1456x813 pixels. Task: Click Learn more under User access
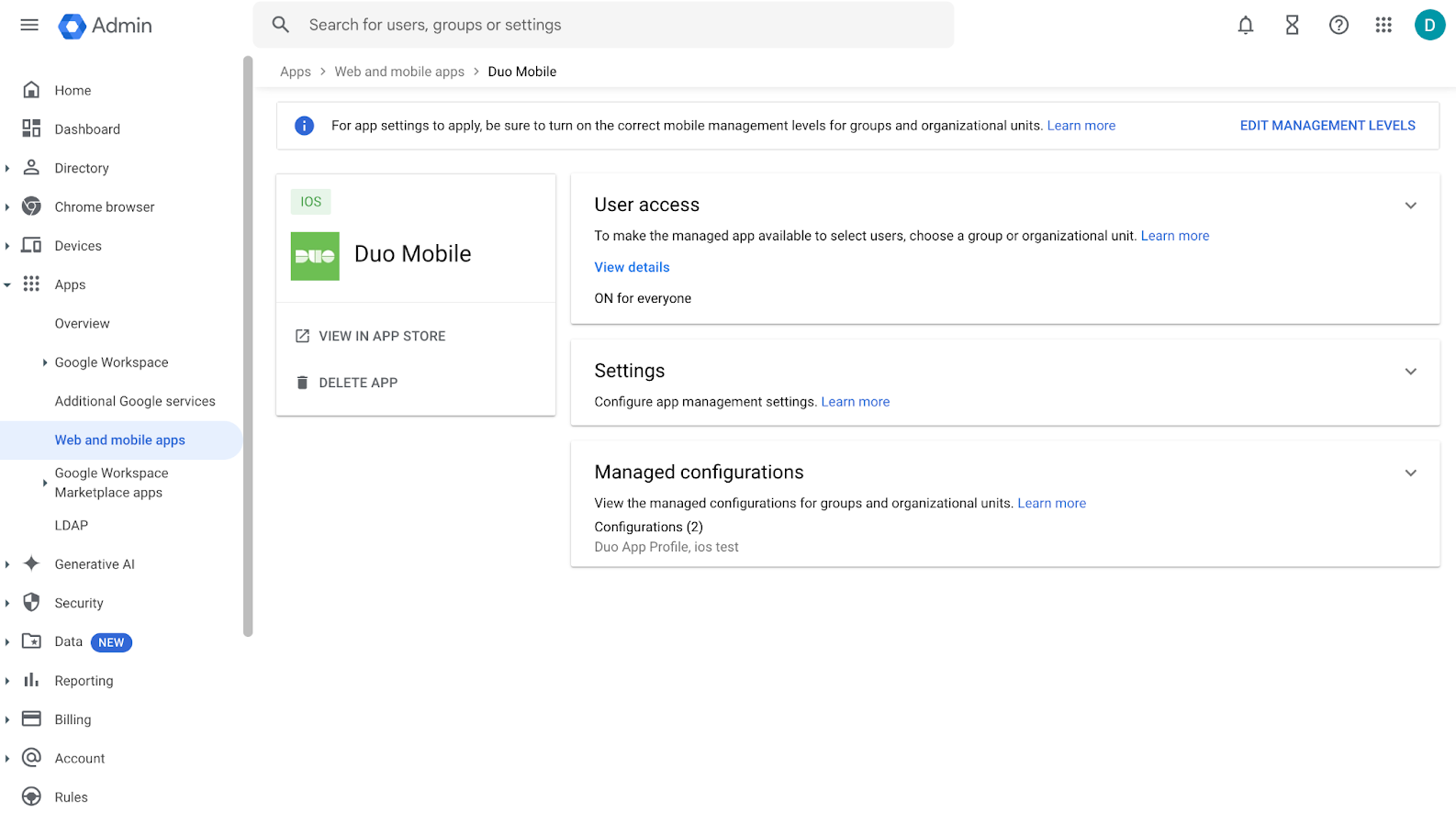[x=1175, y=236]
